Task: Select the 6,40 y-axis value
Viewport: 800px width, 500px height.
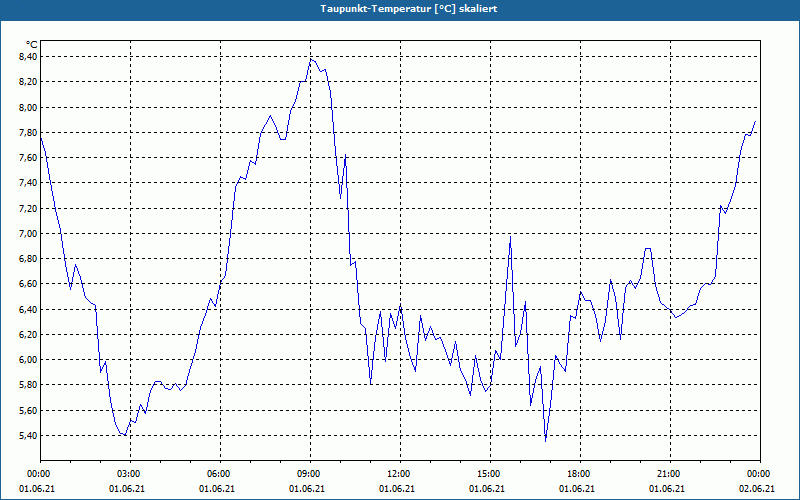Action: [x=27, y=309]
